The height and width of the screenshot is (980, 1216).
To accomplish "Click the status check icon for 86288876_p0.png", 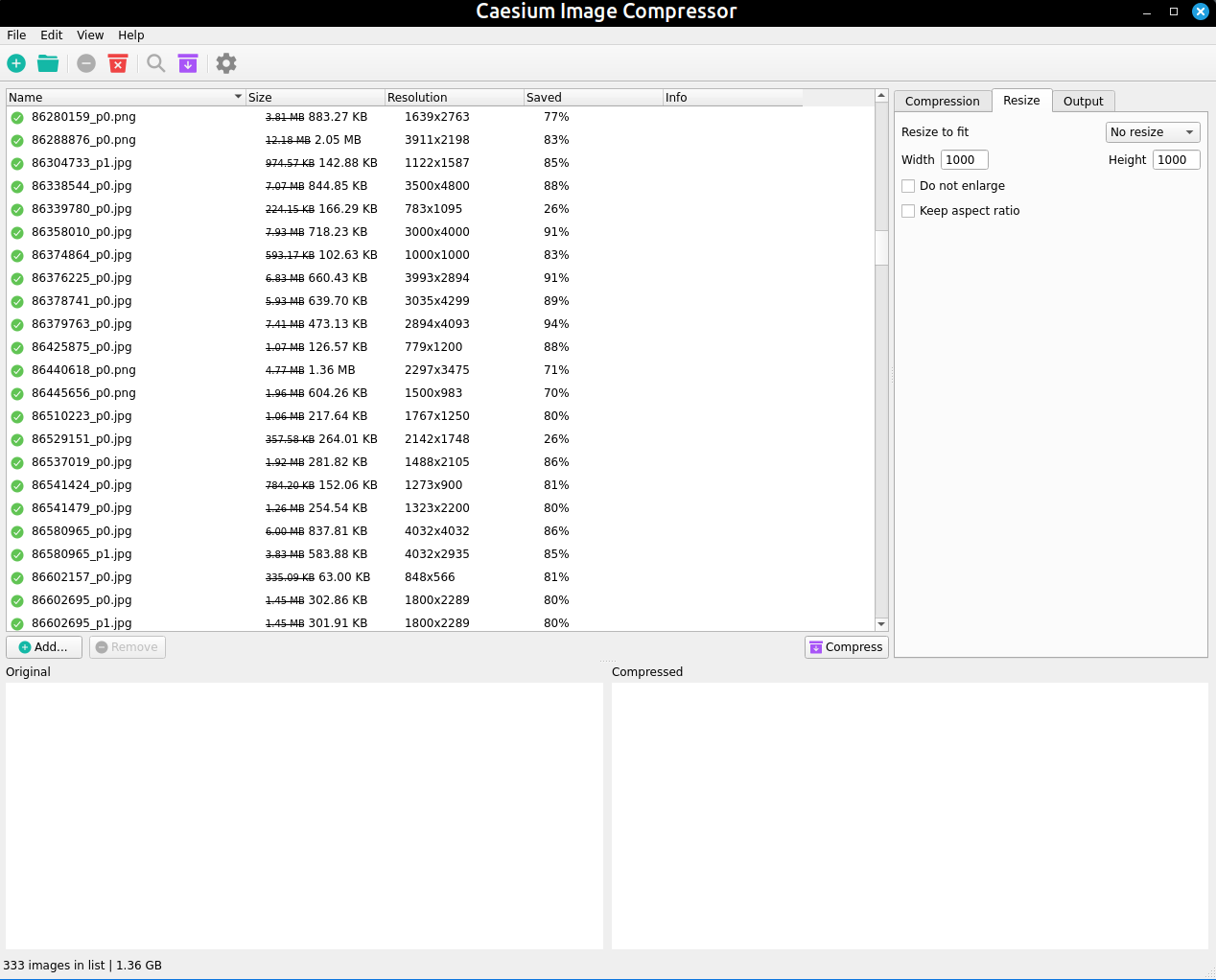I will (17, 140).
